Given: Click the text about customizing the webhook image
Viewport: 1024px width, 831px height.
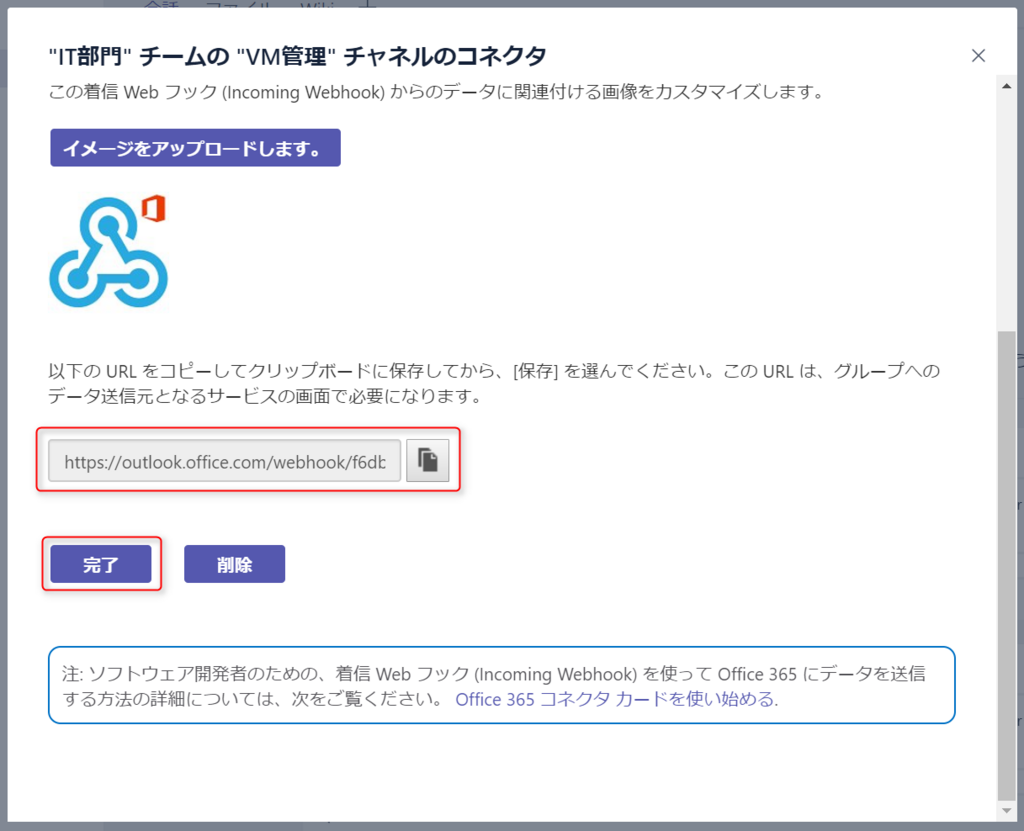Looking at the screenshot, I should point(436,91).
